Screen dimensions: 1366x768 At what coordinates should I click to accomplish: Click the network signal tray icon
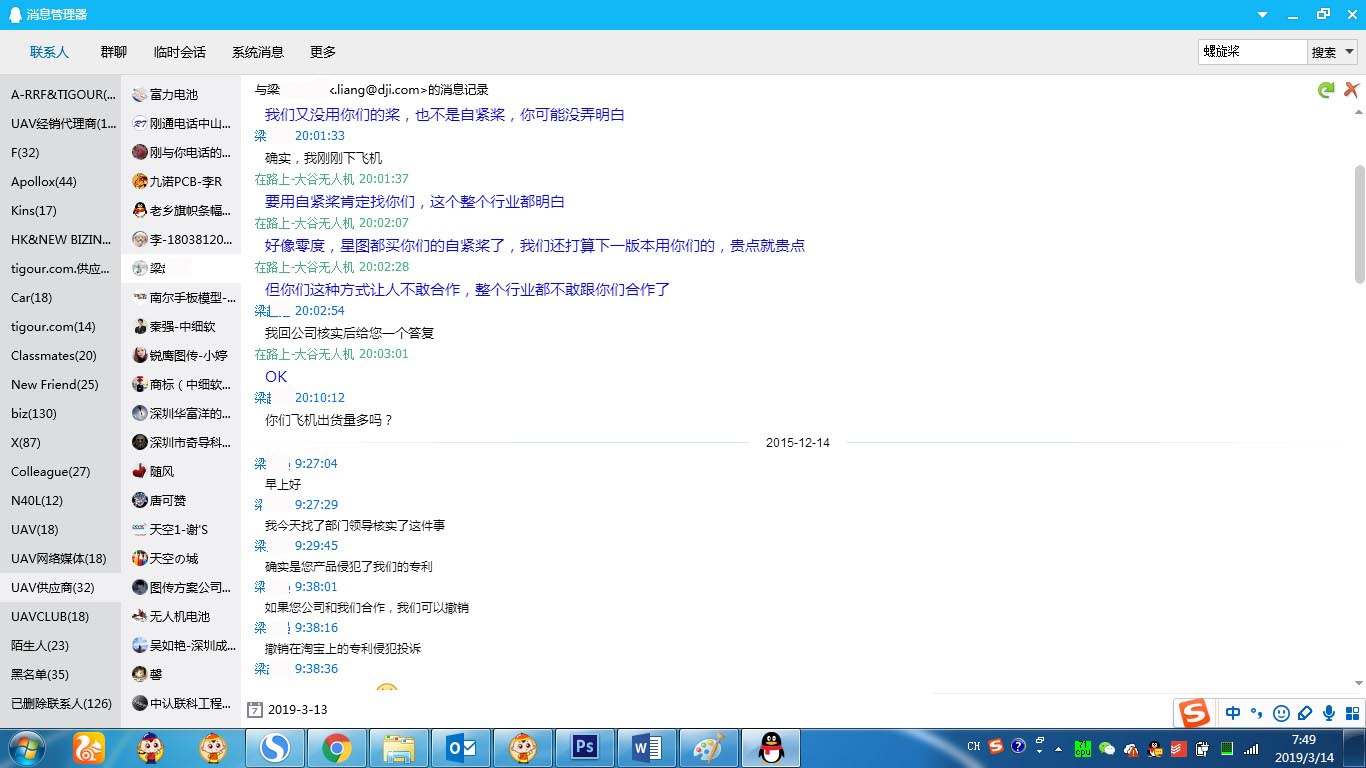1250,748
